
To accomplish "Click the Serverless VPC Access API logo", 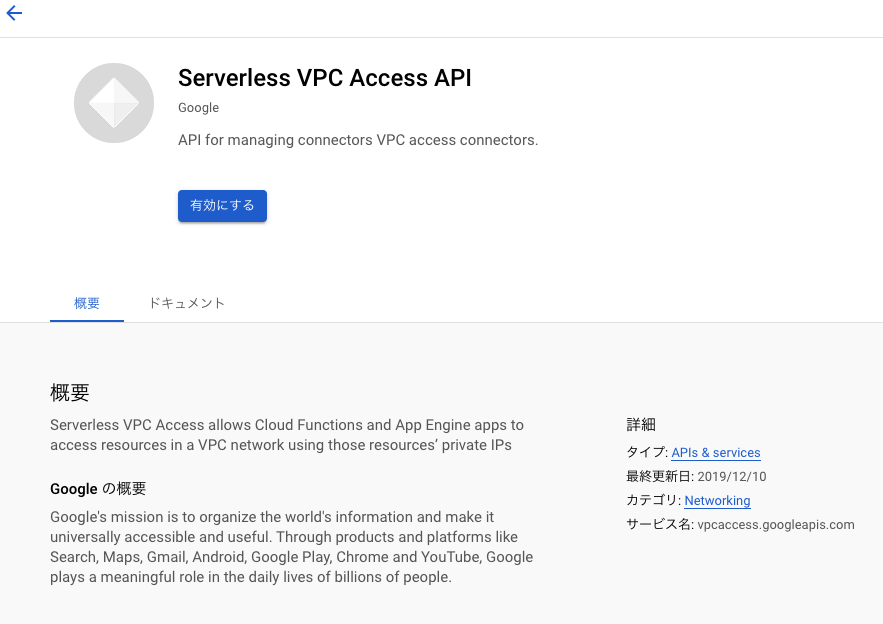I will coord(114,103).
